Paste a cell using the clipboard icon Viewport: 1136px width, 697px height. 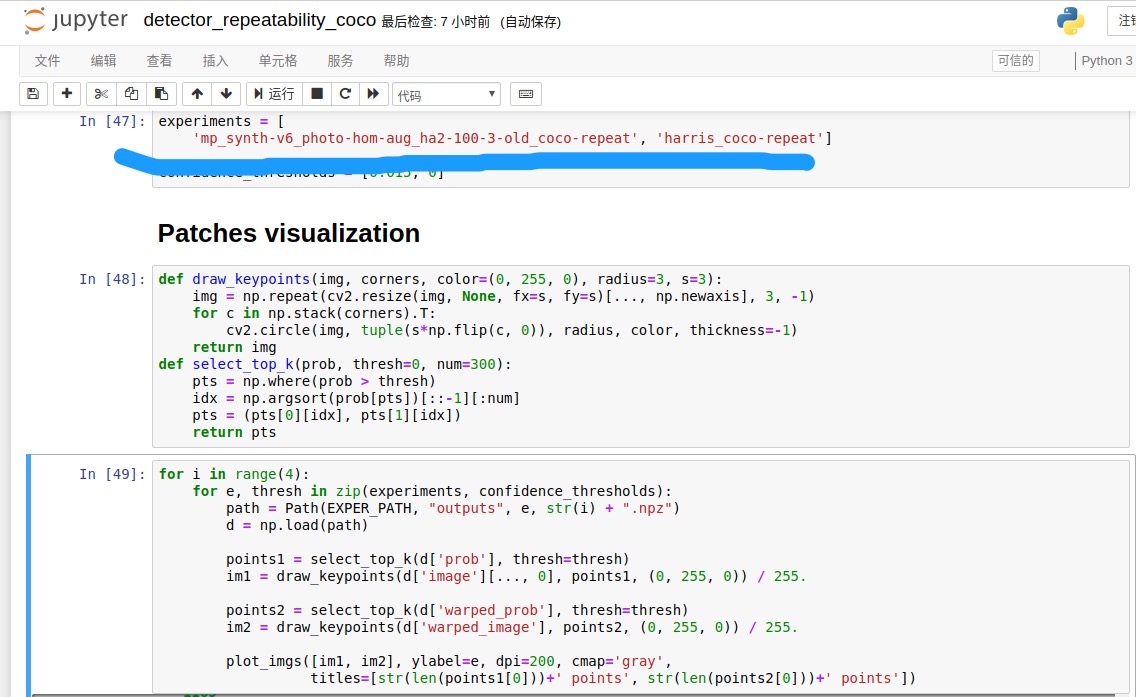click(161, 93)
